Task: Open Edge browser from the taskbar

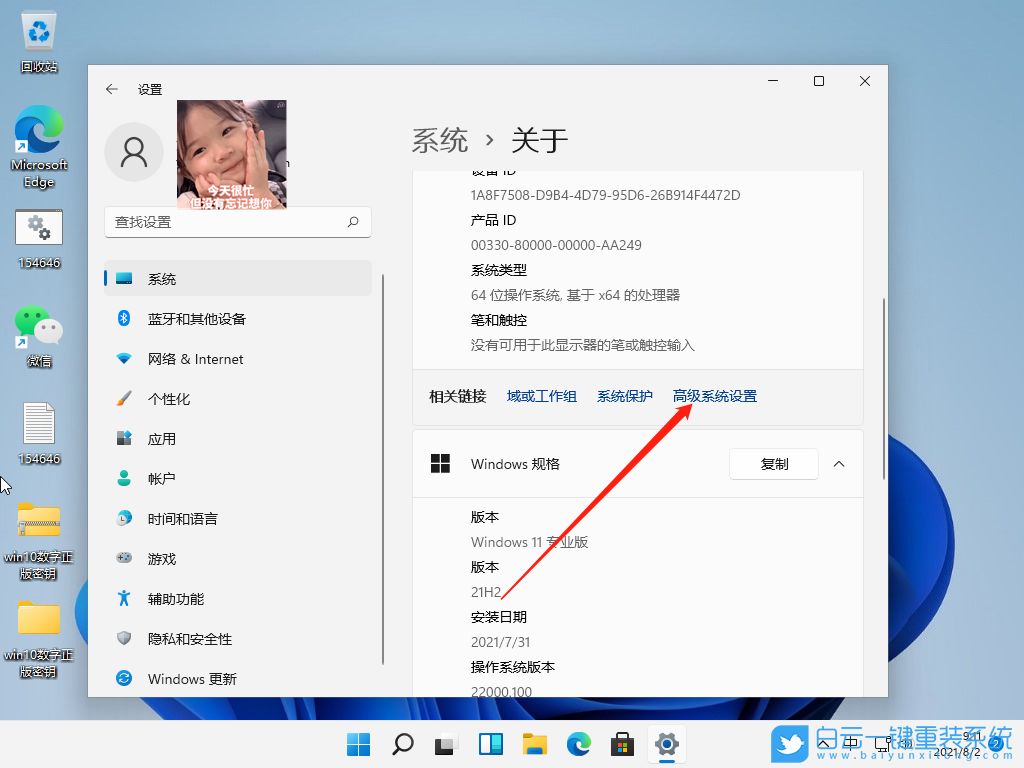Action: click(x=578, y=744)
